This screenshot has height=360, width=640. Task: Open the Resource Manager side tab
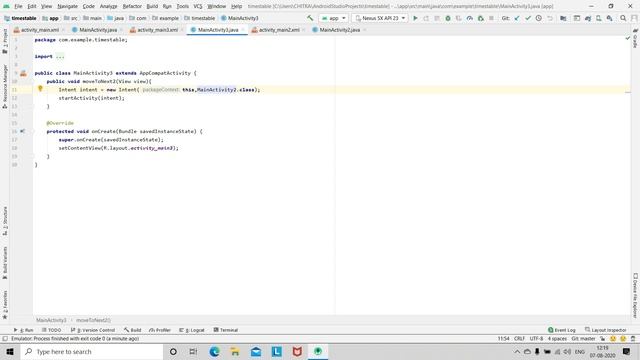5,87
